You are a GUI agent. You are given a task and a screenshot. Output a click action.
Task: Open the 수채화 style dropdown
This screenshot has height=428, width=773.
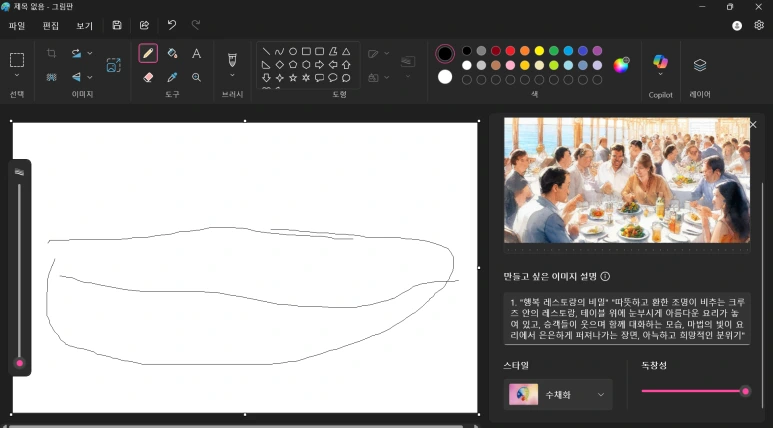tap(558, 394)
